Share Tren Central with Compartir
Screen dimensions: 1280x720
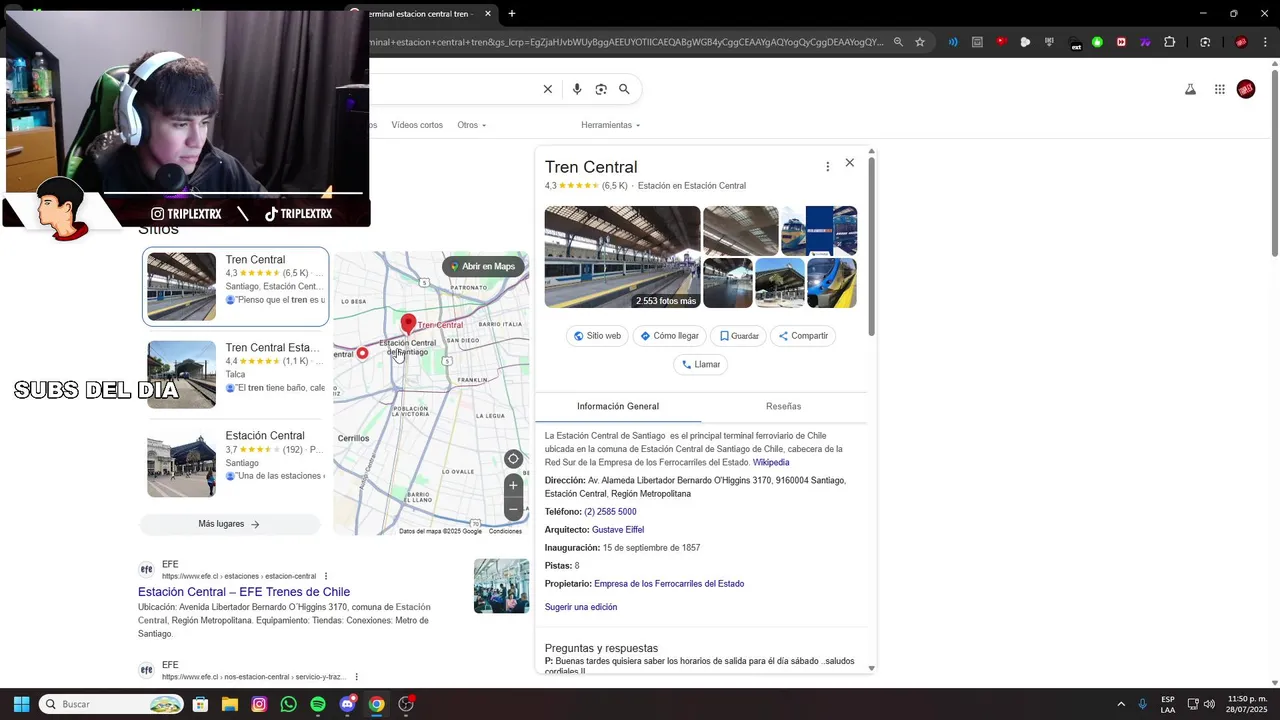[x=803, y=336]
